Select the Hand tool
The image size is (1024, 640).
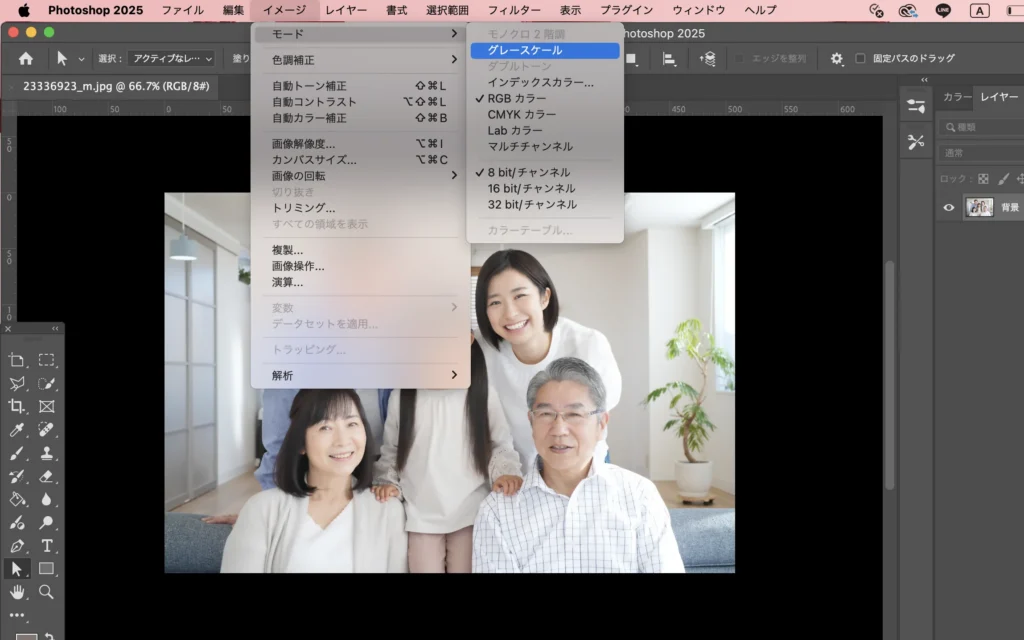pyautogui.click(x=17, y=592)
